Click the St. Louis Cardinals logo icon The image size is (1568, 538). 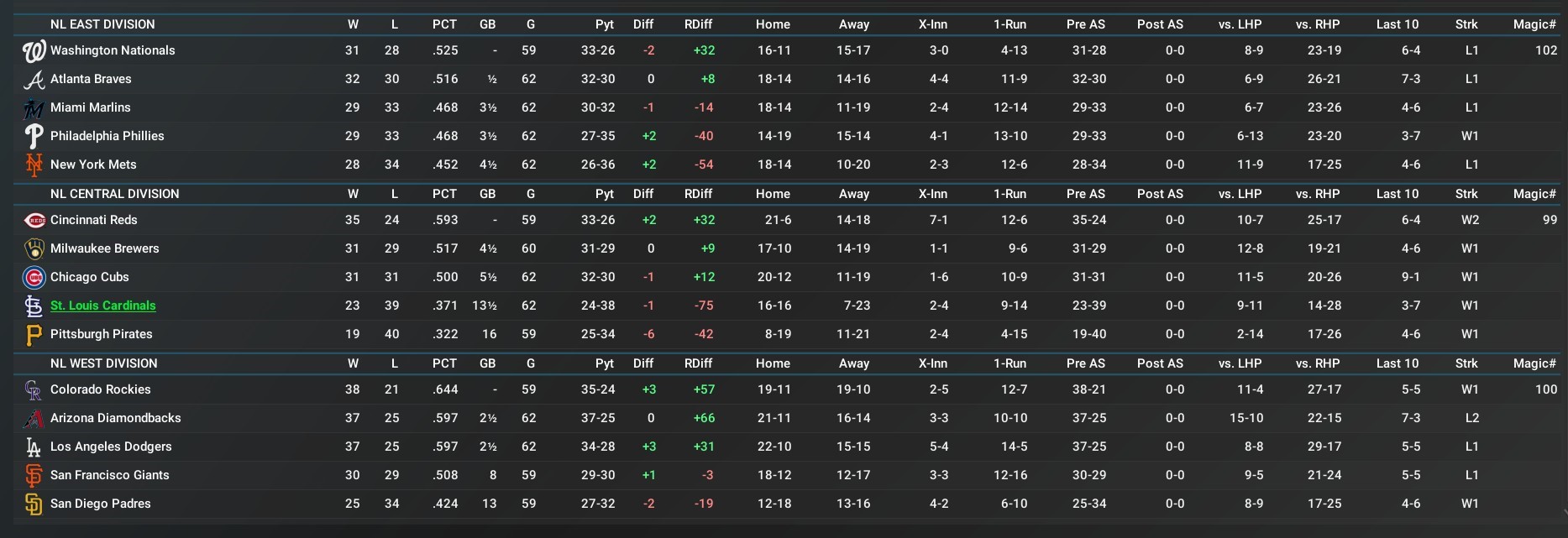click(34, 306)
